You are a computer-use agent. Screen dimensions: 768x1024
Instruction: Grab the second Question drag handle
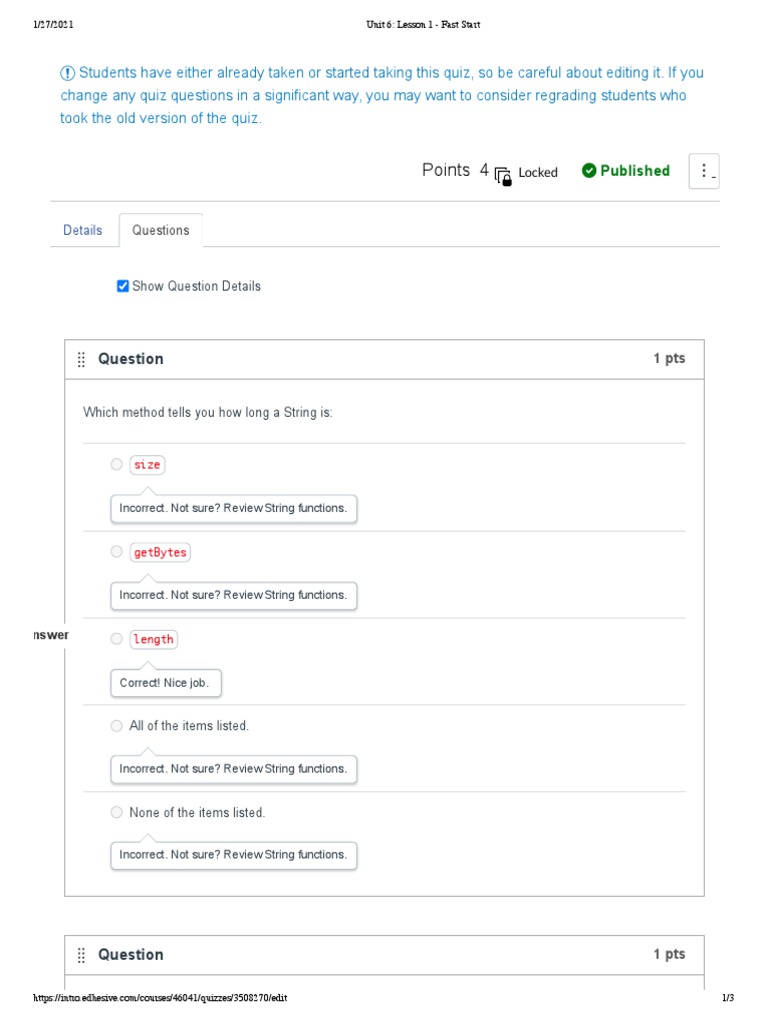81,955
